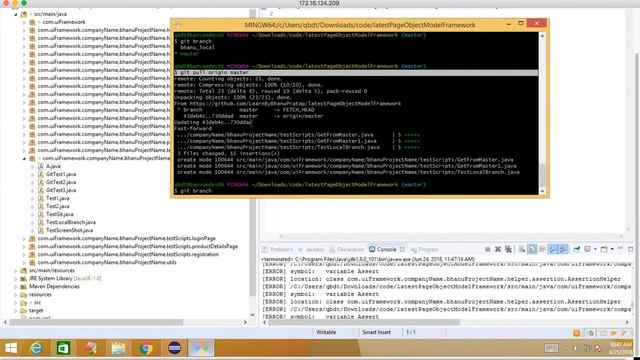Click the Smart Insert status bar field
This screenshot has width=640, height=360.
pyautogui.click(x=376, y=332)
